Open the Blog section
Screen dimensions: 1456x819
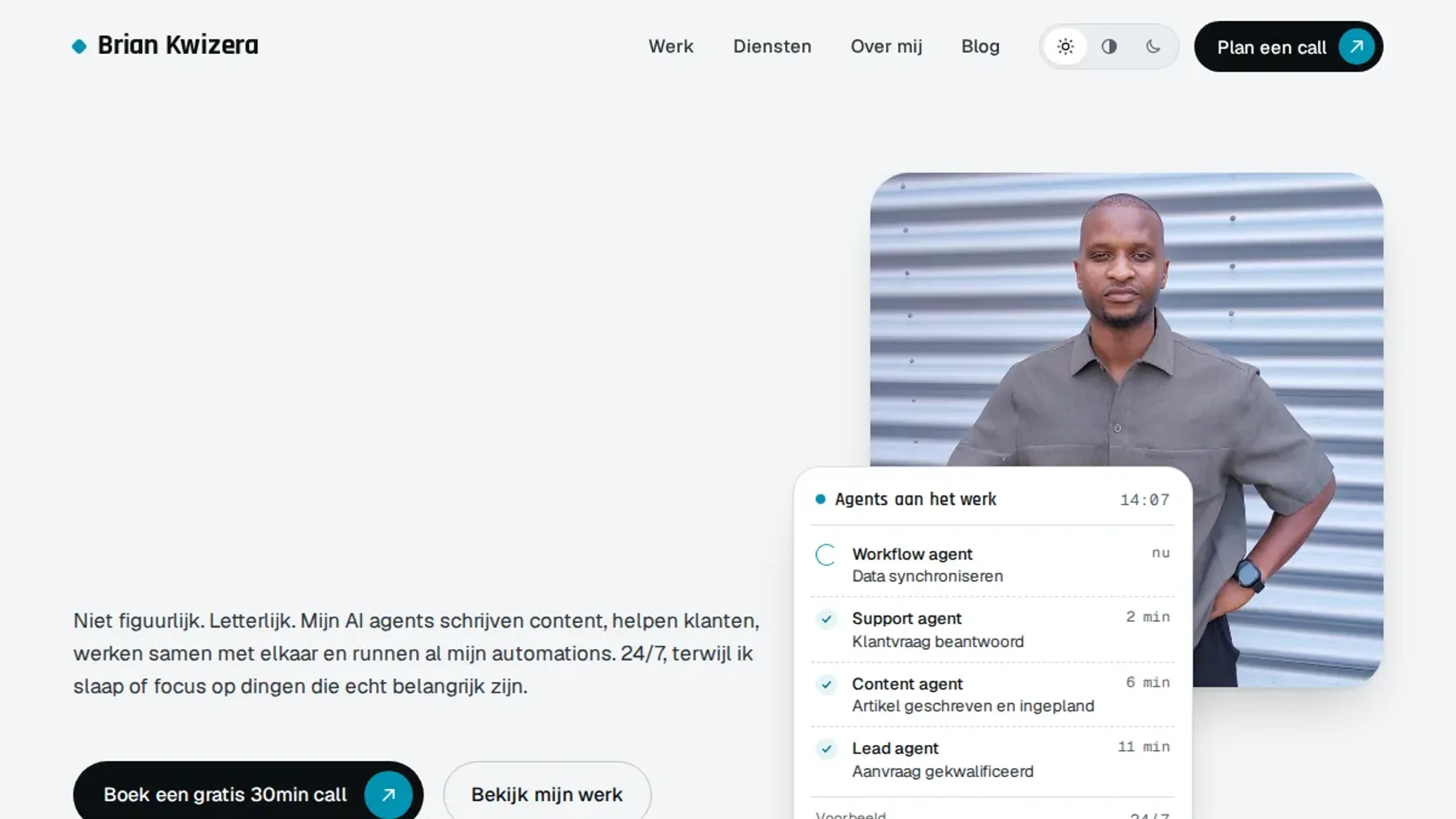[x=980, y=46]
